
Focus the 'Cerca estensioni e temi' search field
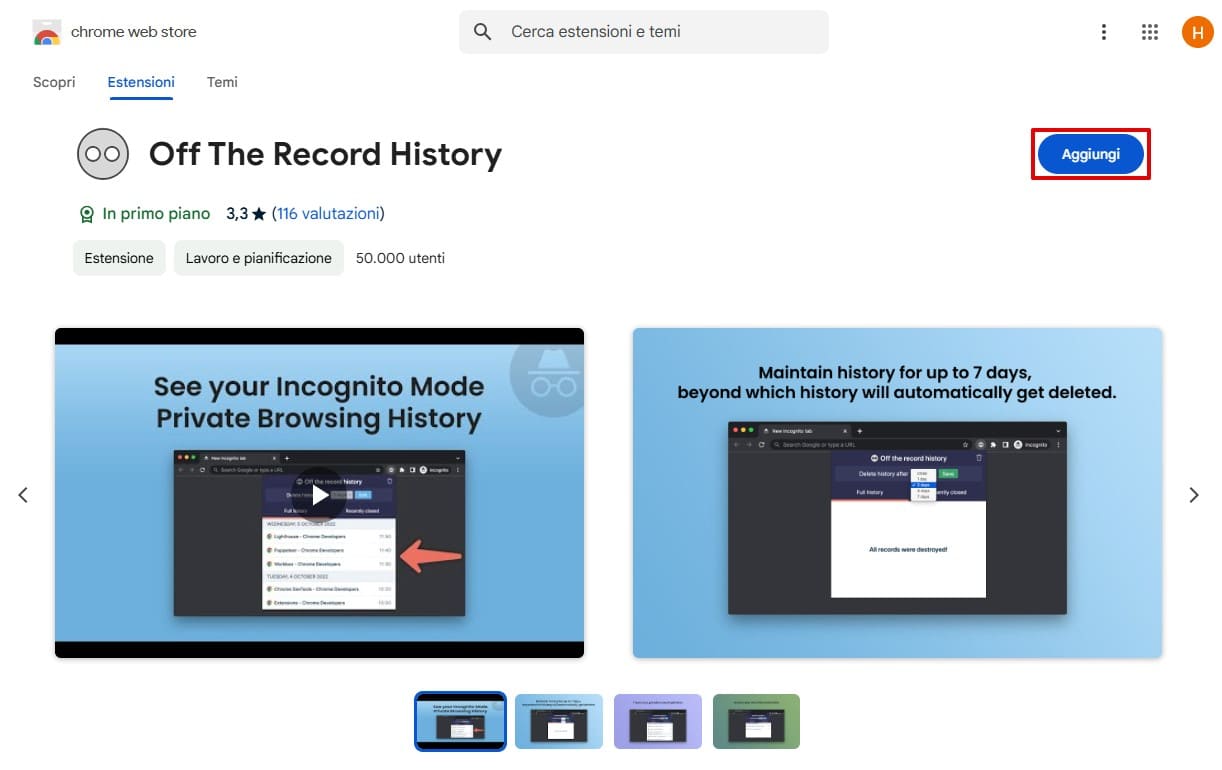[644, 32]
